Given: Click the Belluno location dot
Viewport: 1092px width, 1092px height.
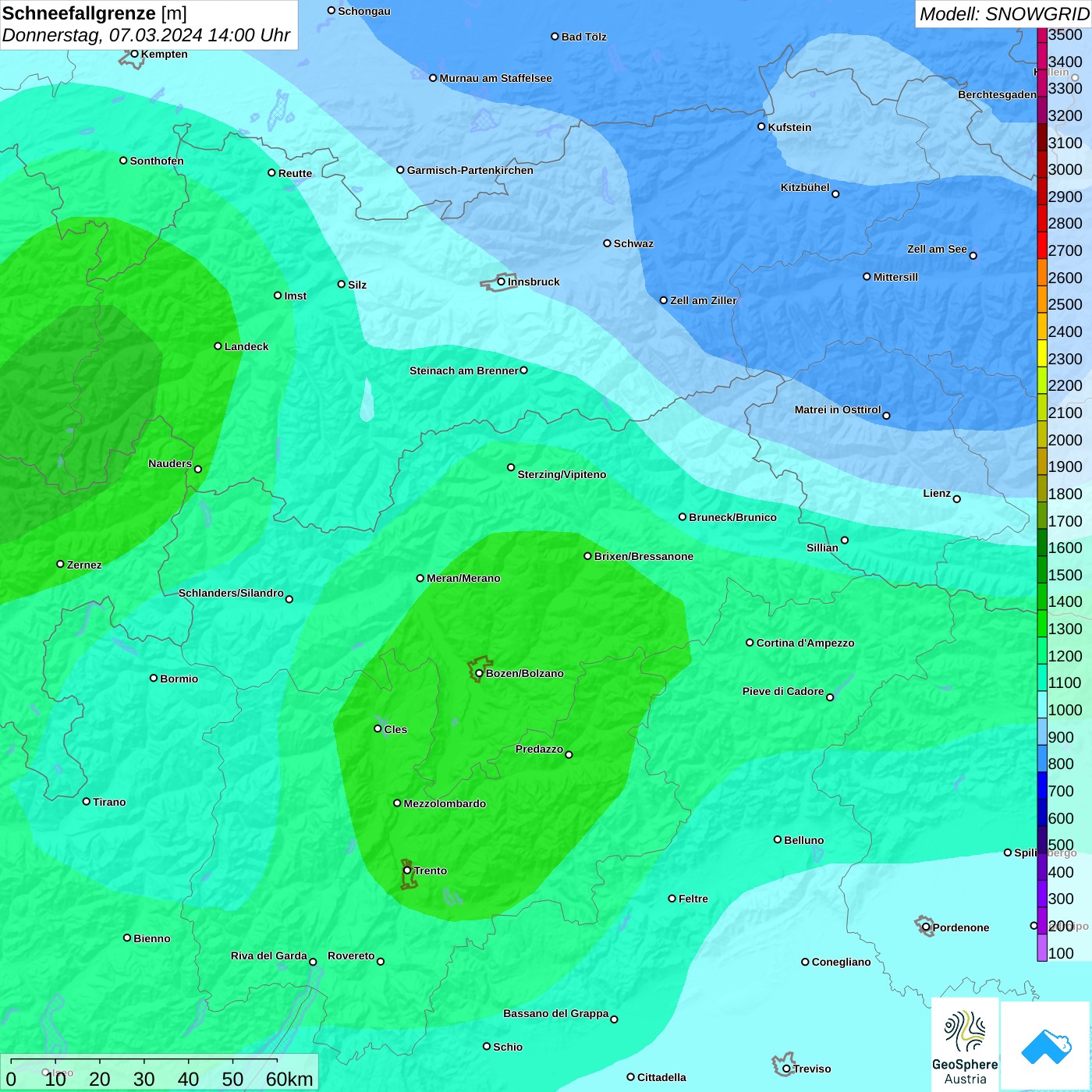Looking at the screenshot, I should pyautogui.click(x=777, y=840).
